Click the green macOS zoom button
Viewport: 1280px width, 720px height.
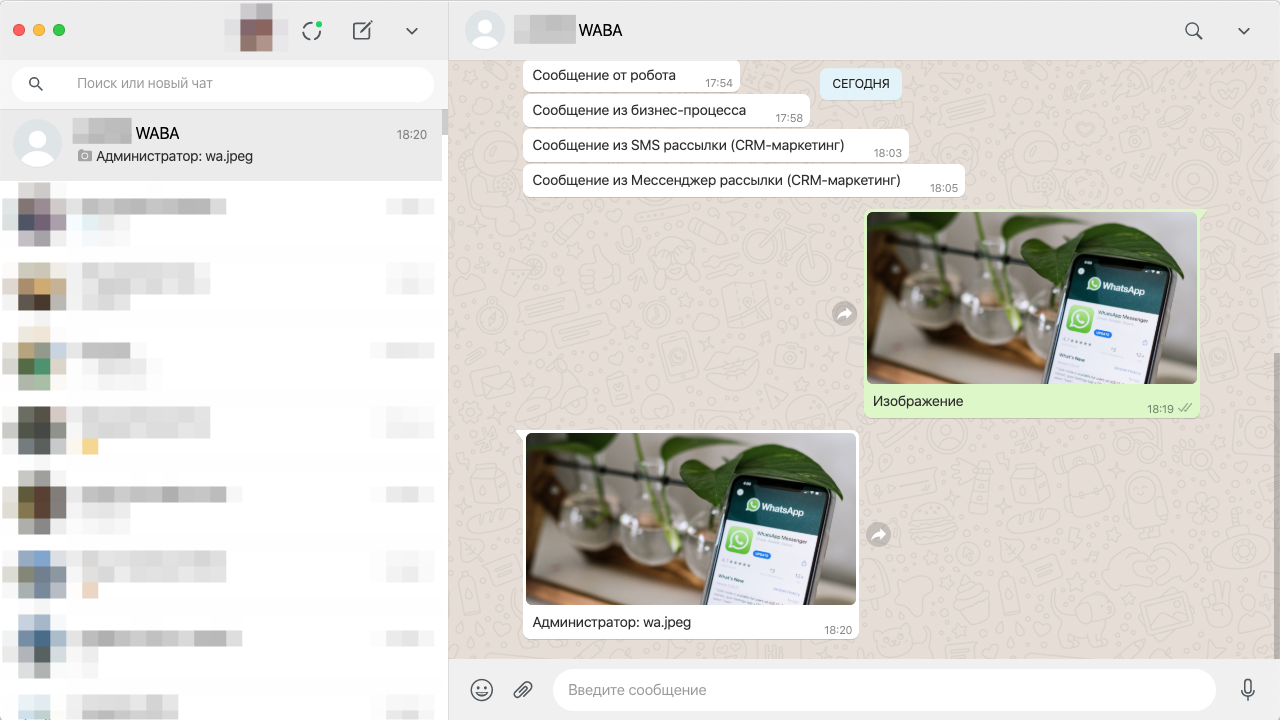[x=59, y=31]
